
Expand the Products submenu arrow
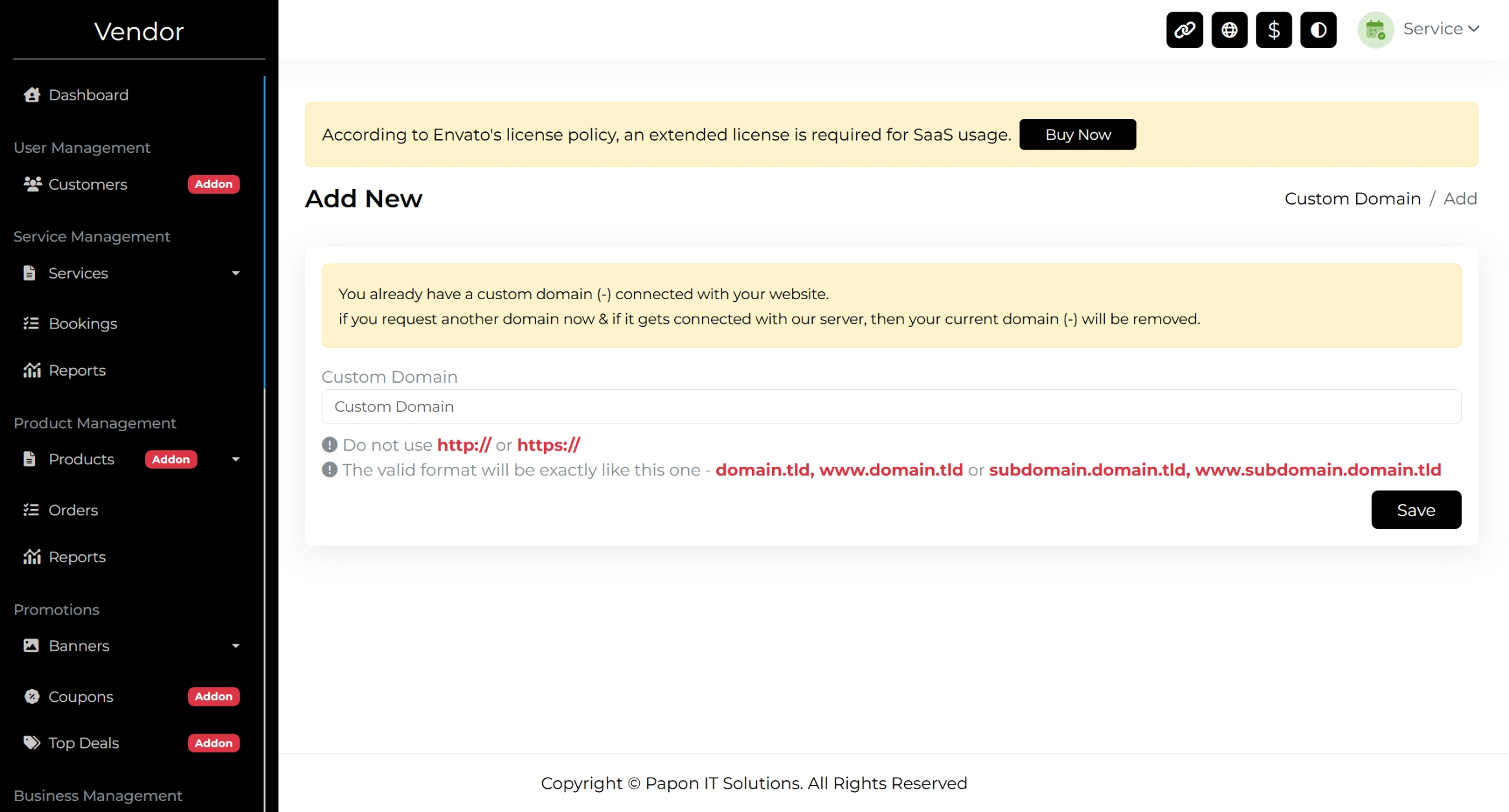pyautogui.click(x=236, y=459)
